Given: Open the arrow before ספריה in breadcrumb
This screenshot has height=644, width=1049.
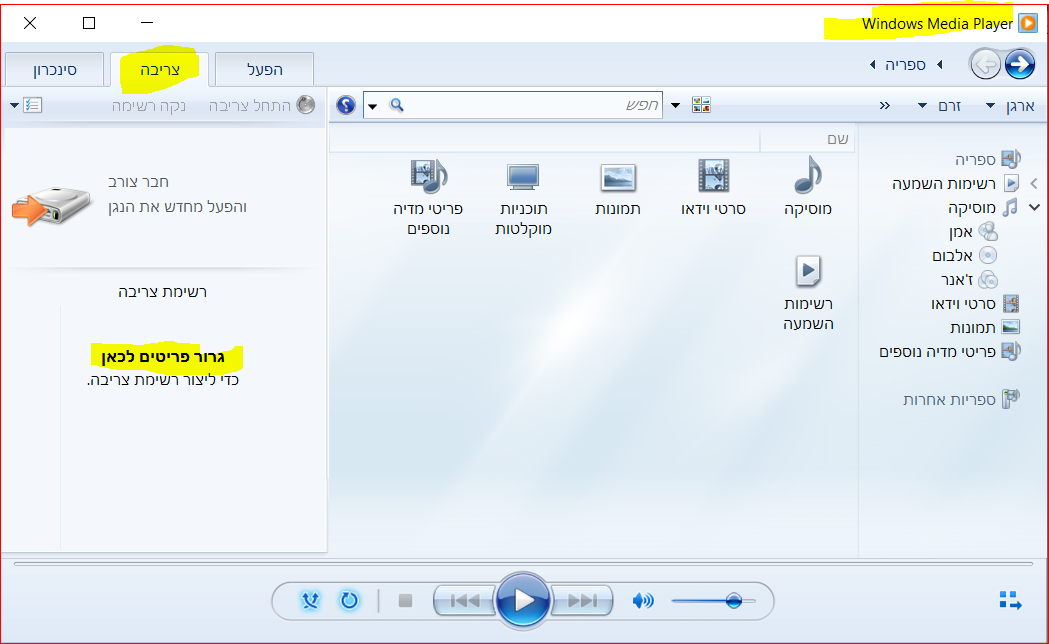Looking at the screenshot, I should [940, 65].
